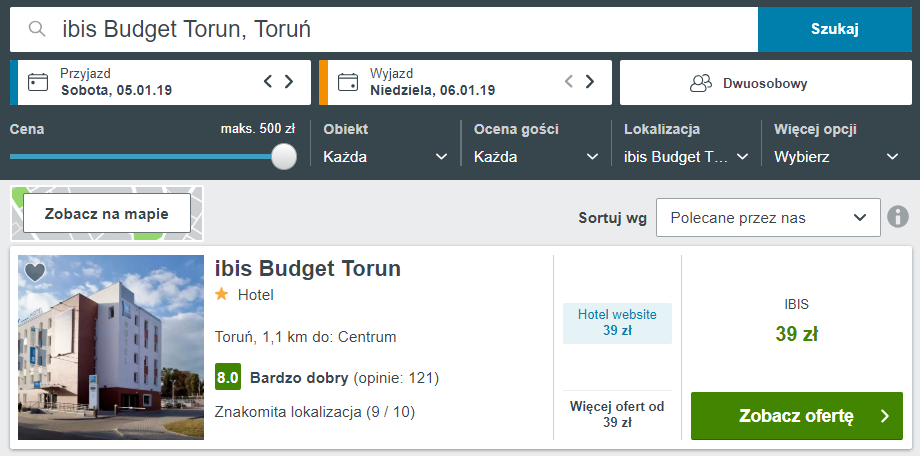Click the guests icon beside Dwuosobowy
Image resolution: width=920 pixels, height=456 pixels.
[701, 83]
